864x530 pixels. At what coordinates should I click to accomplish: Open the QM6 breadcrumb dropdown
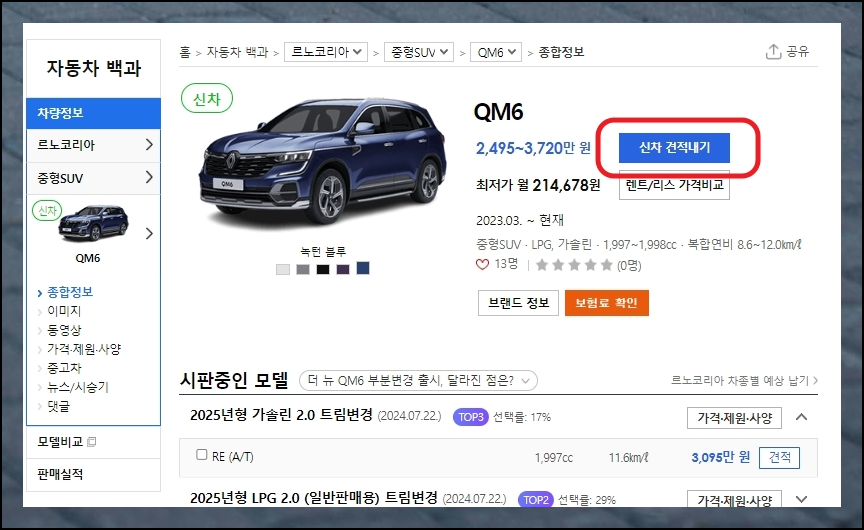pyautogui.click(x=495, y=52)
